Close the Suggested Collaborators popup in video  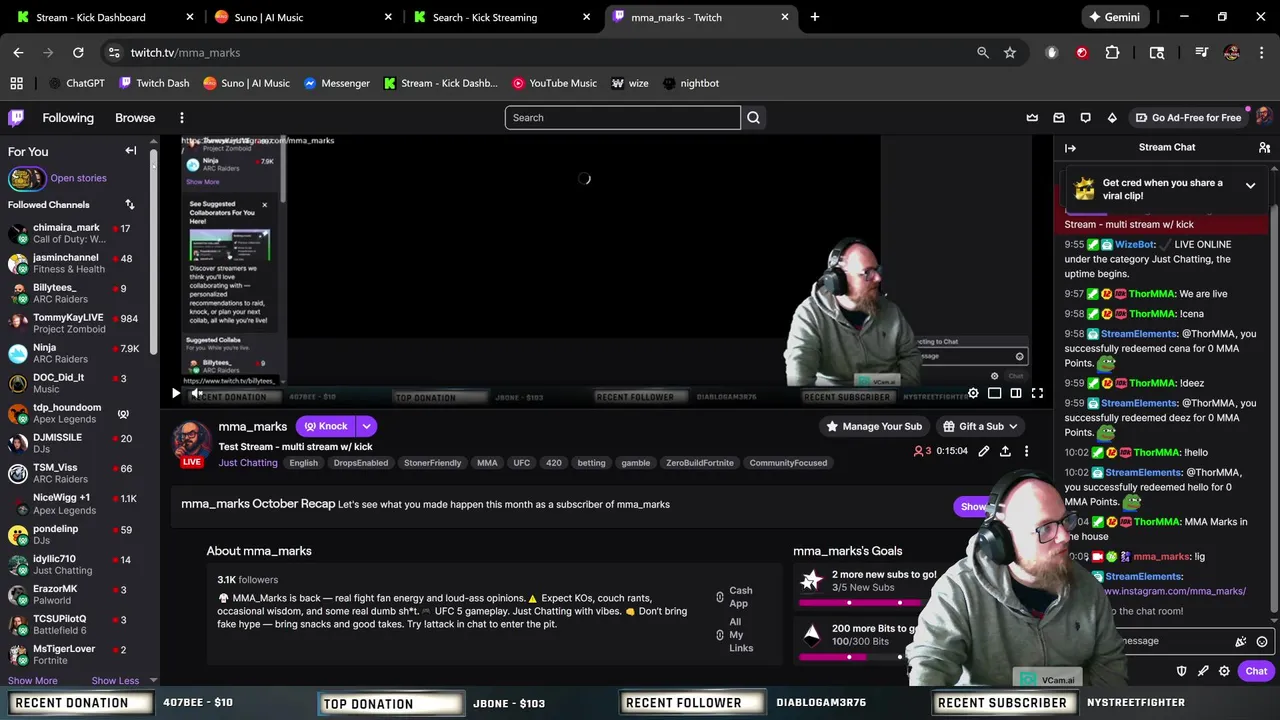click(264, 205)
